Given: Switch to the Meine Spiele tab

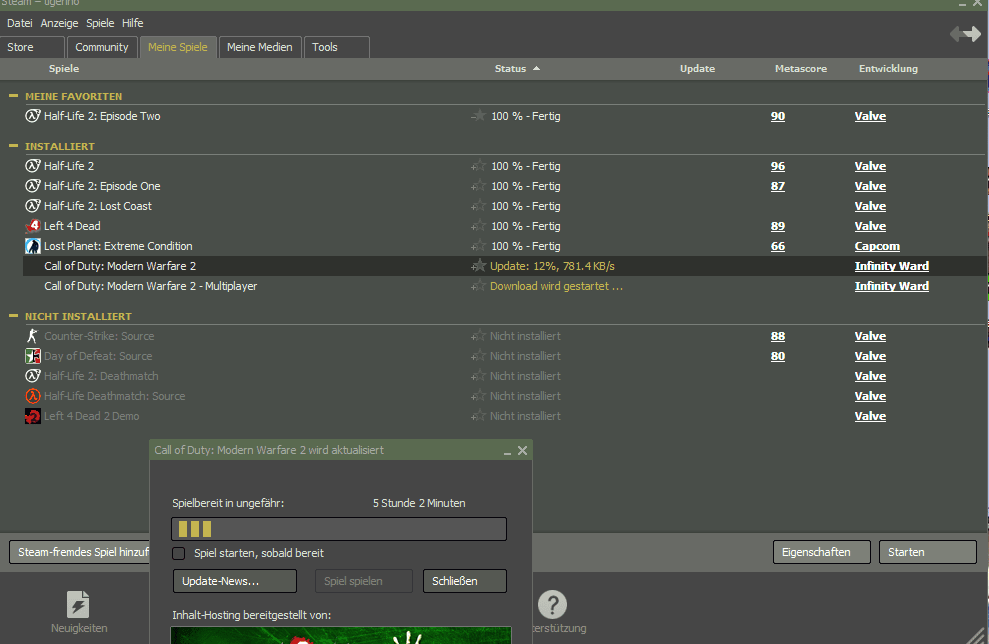Looking at the screenshot, I should click(x=178, y=47).
